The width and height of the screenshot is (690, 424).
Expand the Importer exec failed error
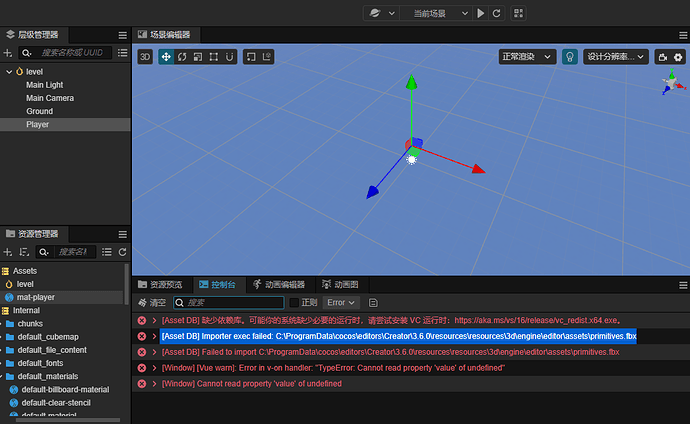154,336
